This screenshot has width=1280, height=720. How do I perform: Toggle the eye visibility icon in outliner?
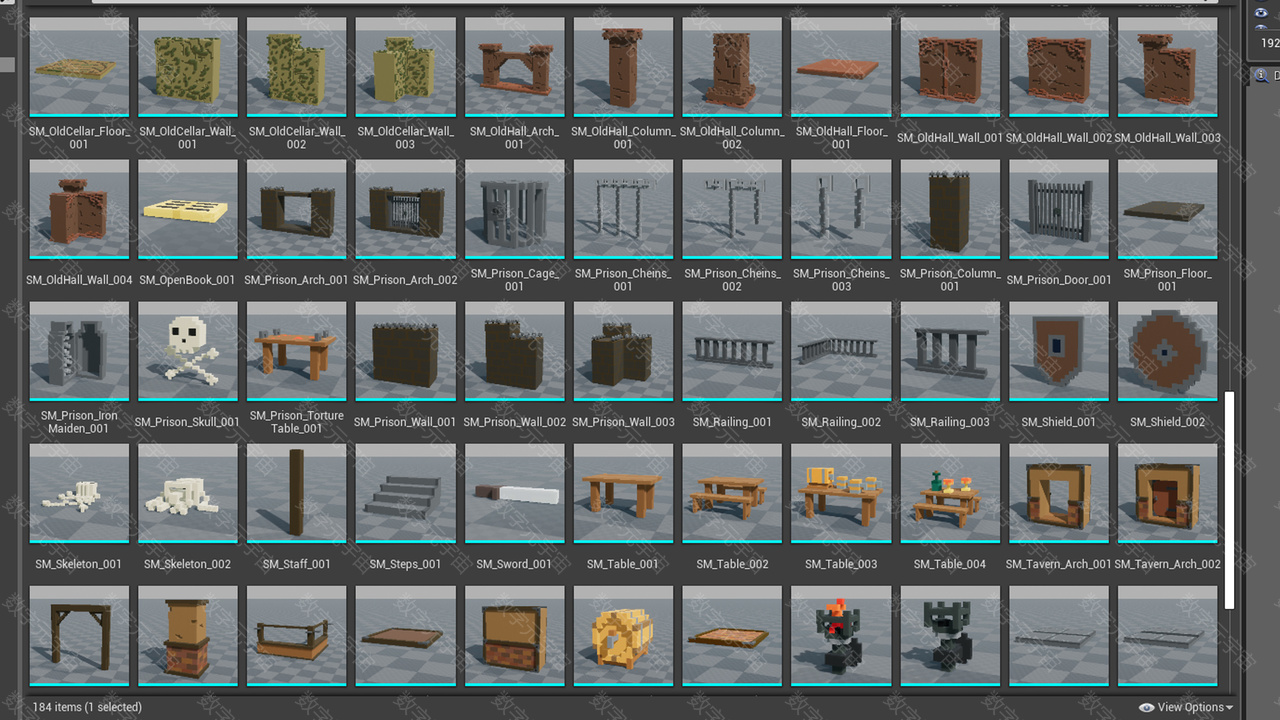1261,14
